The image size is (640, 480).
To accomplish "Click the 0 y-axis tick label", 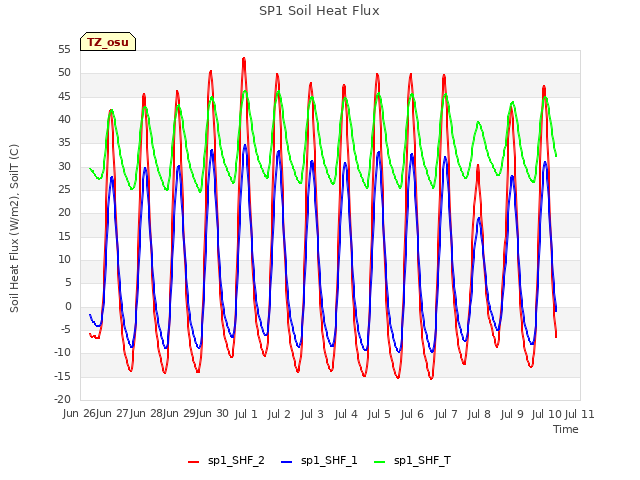I will pyautogui.click(x=68, y=307).
